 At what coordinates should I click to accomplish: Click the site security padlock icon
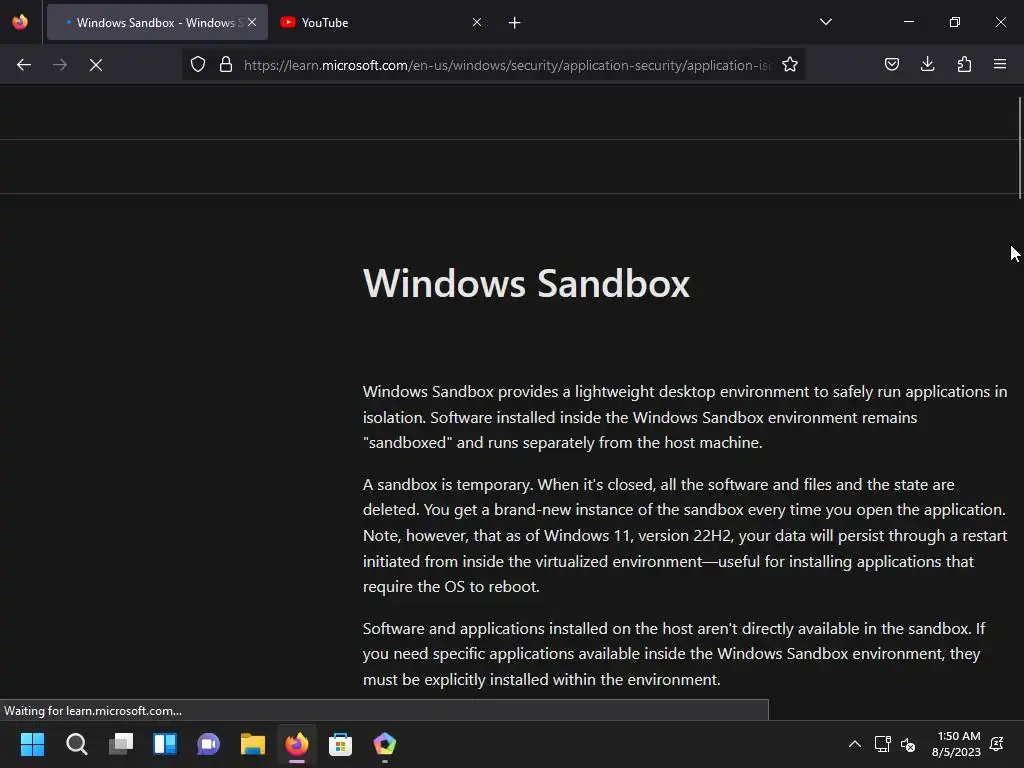click(x=226, y=65)
